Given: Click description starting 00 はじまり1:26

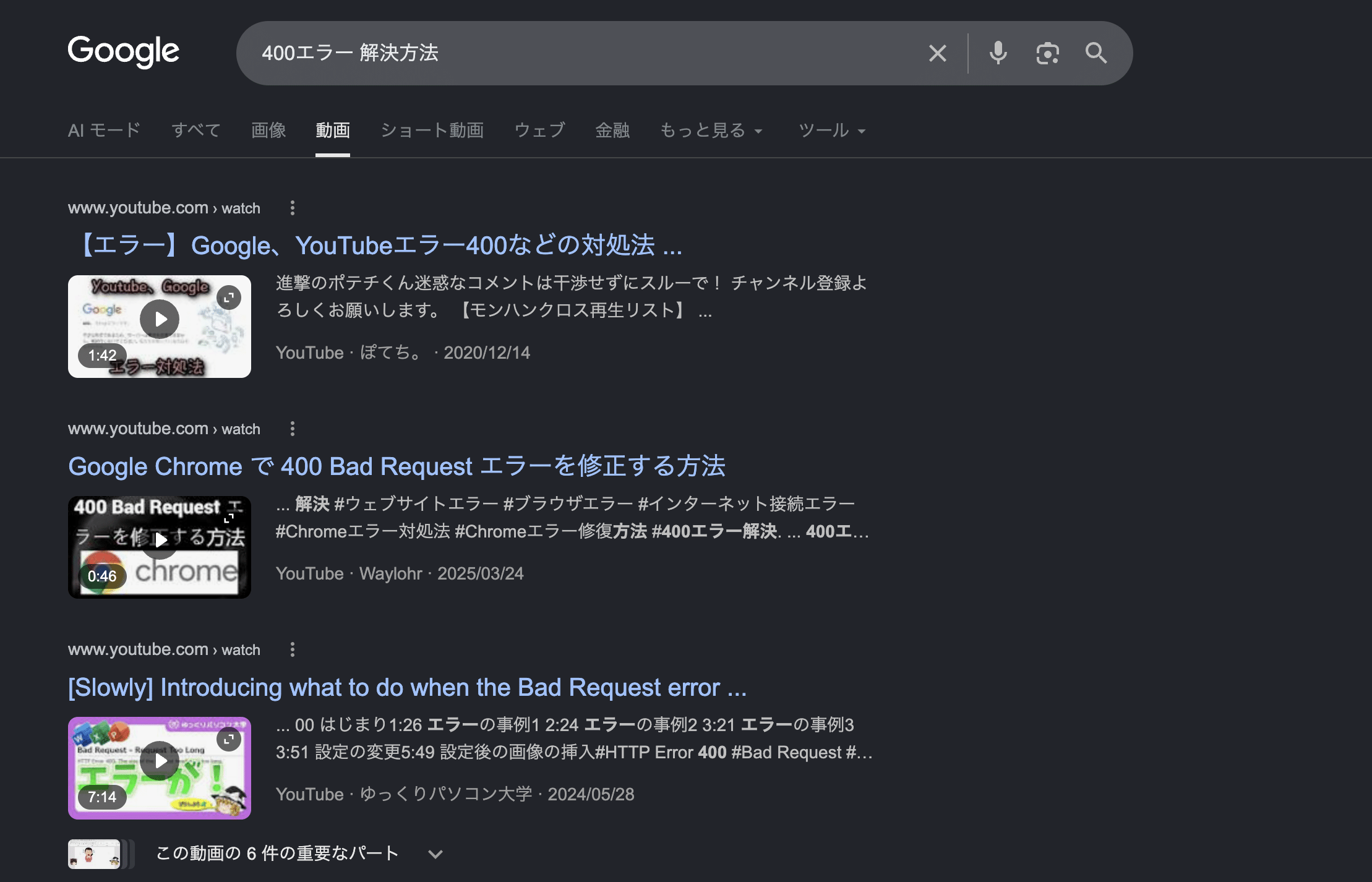Looking at the screenshot, I should 574,738.
